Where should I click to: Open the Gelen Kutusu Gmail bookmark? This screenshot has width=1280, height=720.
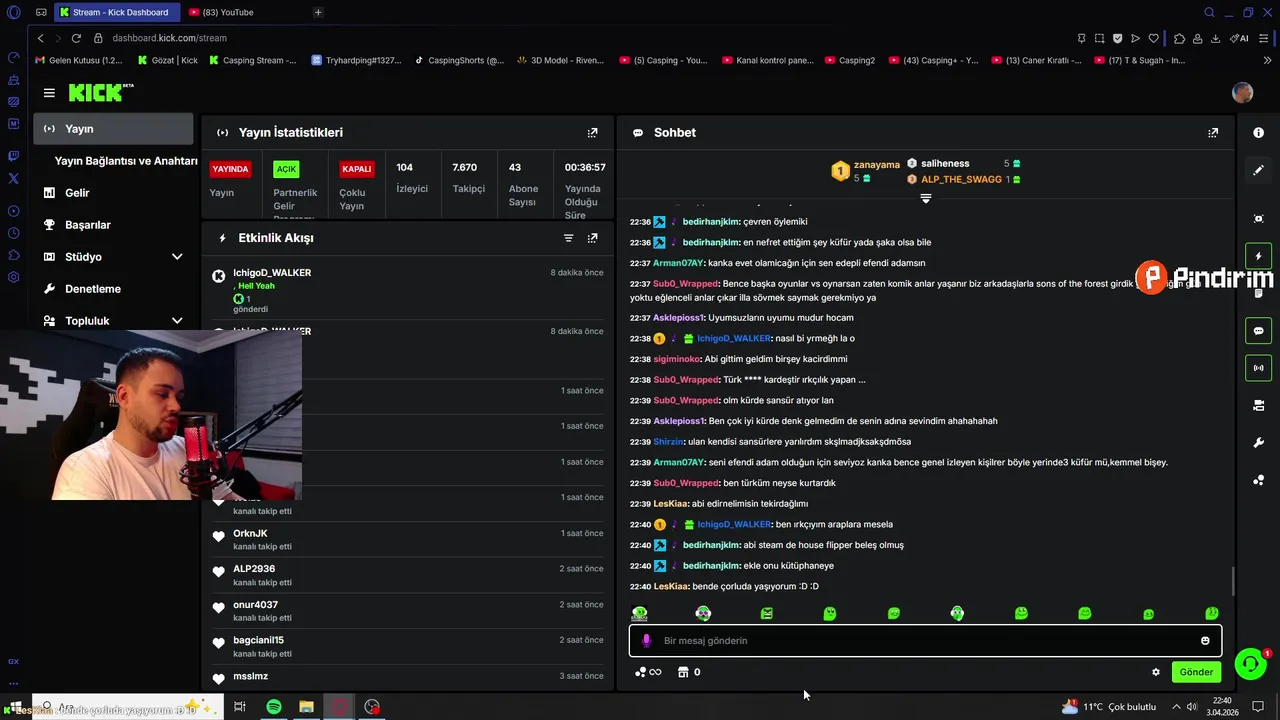[79, 60]
